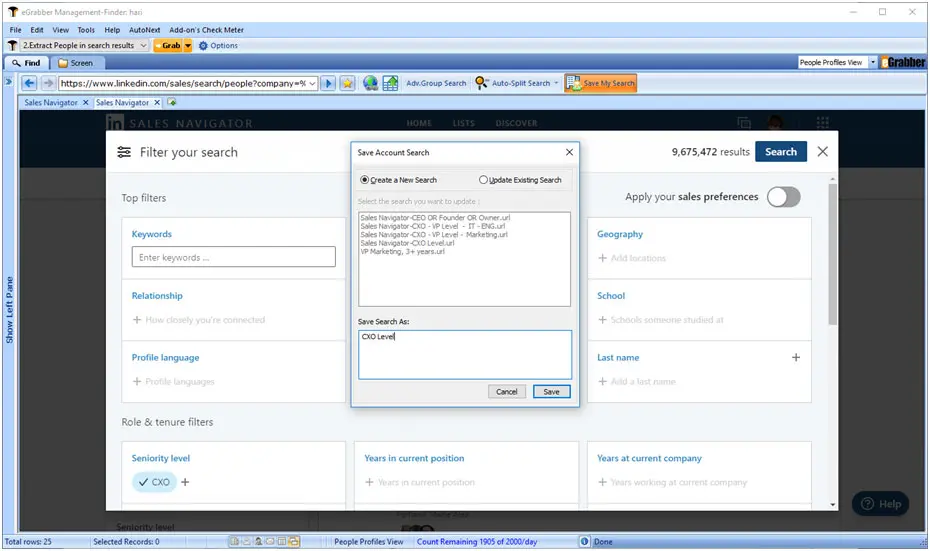Open People Profiles View dropdown
Viewport: 930px width, 551px height.
tap(872, 62)
